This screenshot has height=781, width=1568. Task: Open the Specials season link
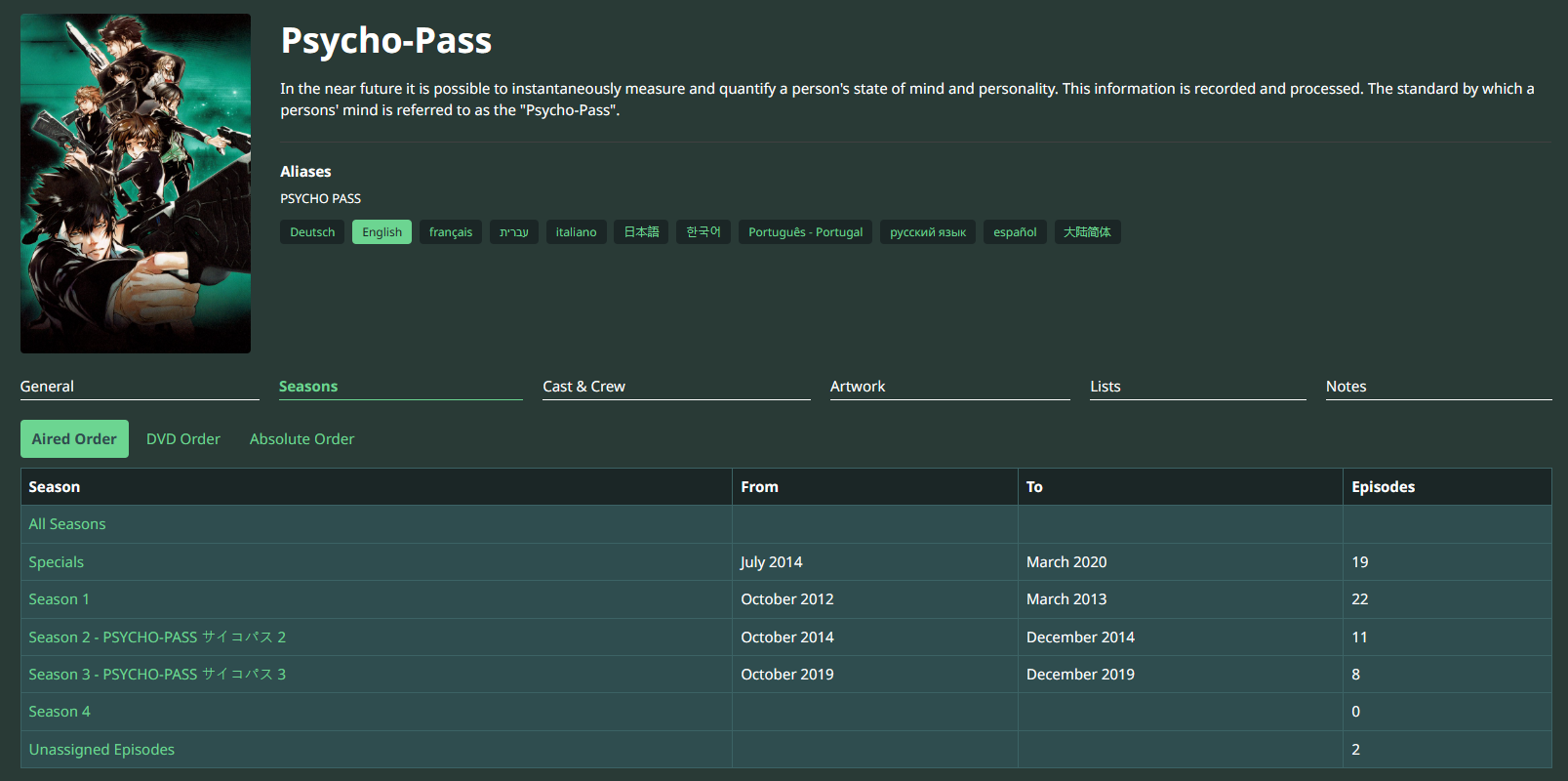57,562
